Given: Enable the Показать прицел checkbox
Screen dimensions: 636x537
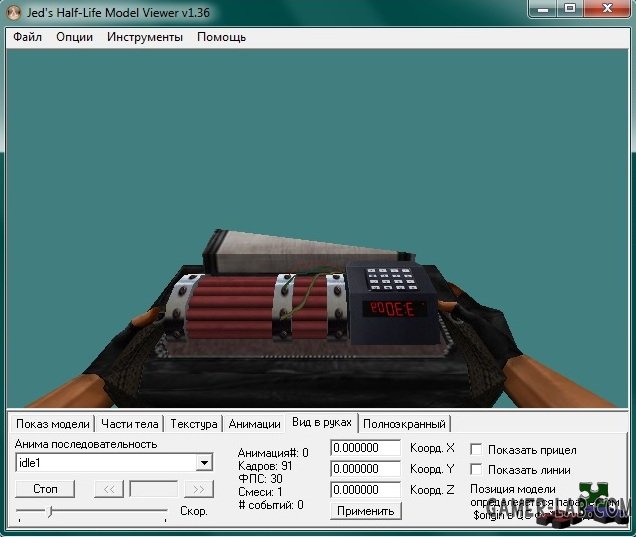Looking at the screenshot, I should [476, 449].
